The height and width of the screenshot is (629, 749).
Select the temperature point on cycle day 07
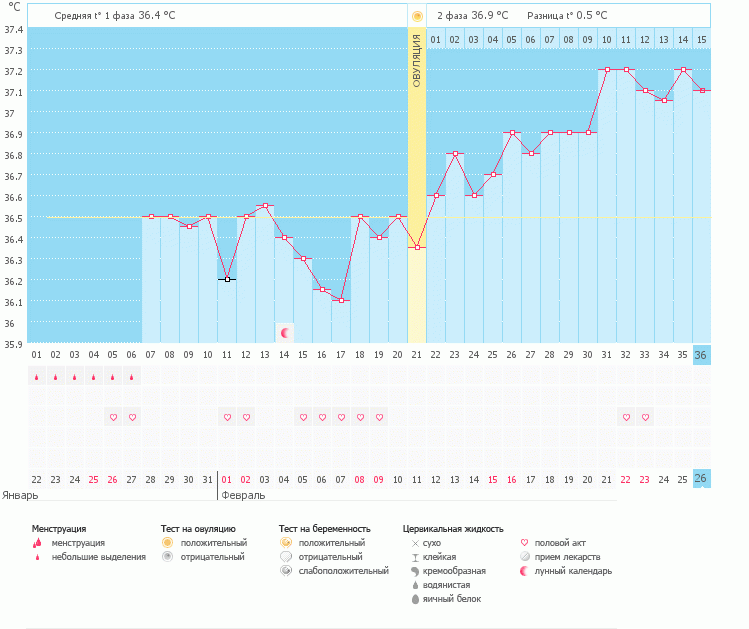(151, 216)
